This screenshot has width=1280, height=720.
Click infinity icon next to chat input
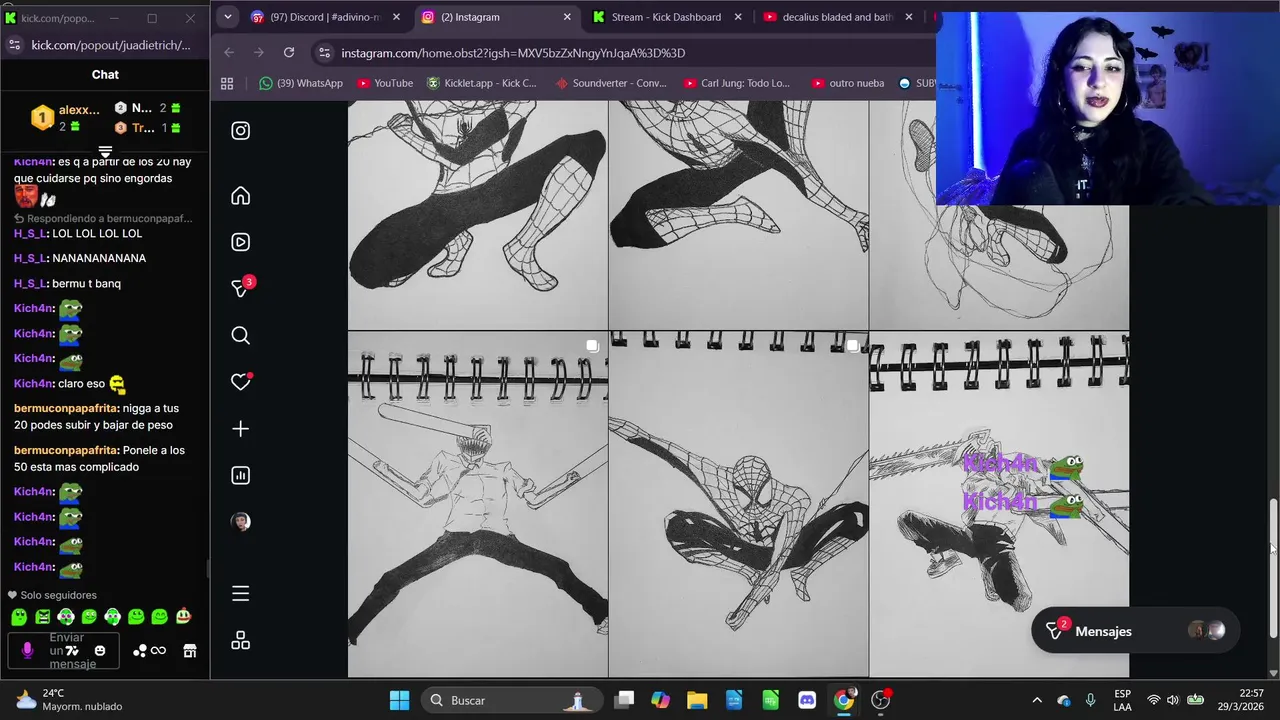pos(158,651)
